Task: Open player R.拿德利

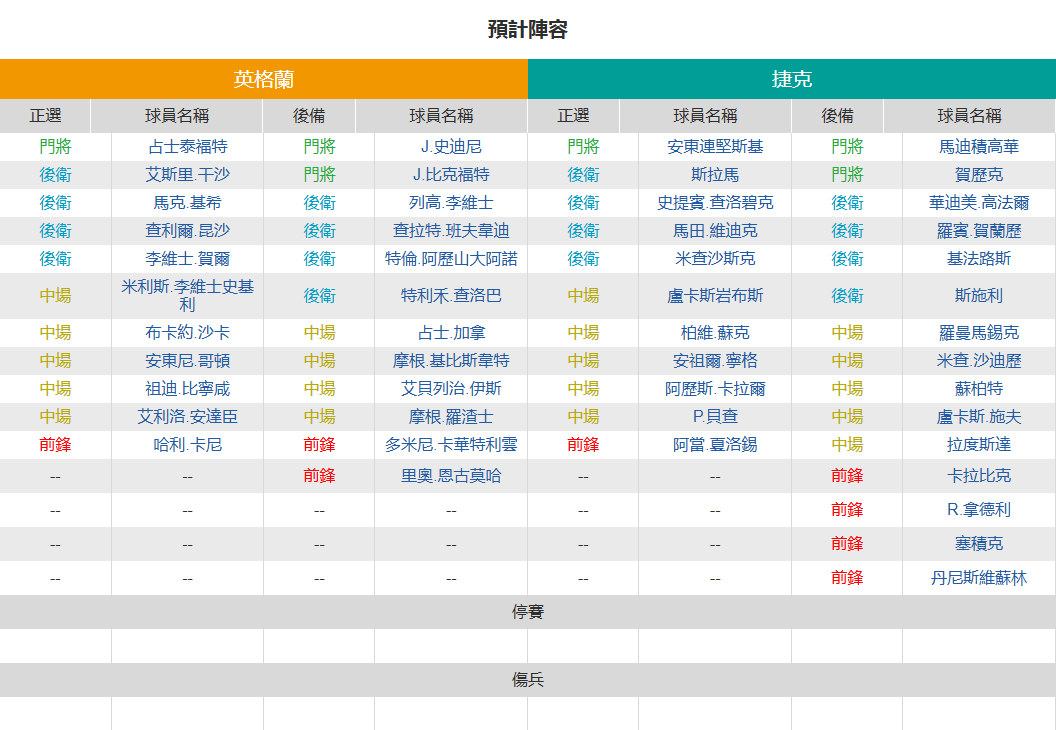Action: pyautogui.click(x=979, y=510)
